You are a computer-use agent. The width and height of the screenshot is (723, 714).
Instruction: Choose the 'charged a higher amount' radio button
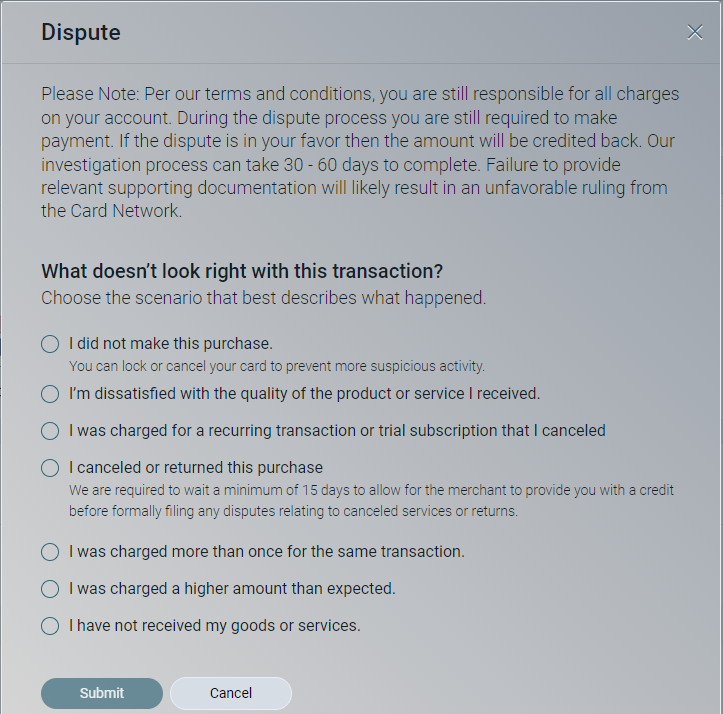[x=50, y=589]
